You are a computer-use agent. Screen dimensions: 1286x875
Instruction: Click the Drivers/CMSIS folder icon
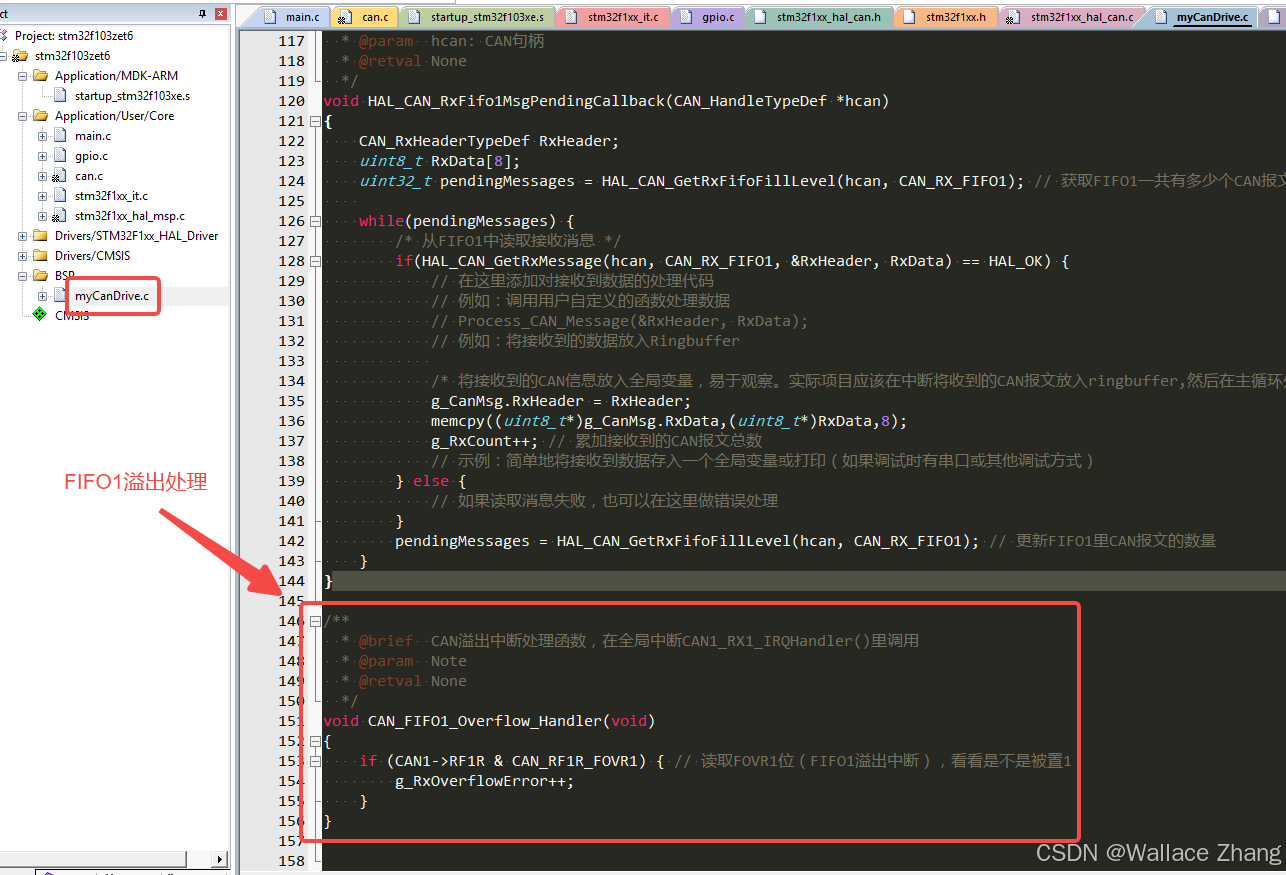pyautogui.click(x=40, y=256)
